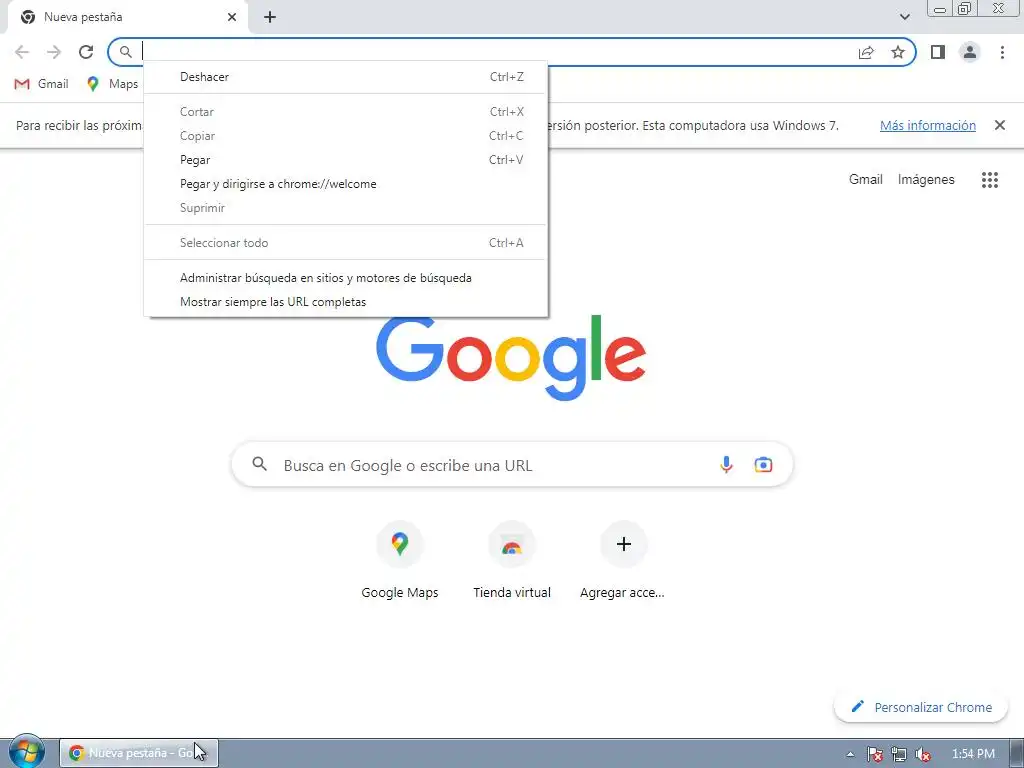This screenshot has height=768, width=1024.
Task: Select Copiar in the context menu
Action: pos(345,136)
